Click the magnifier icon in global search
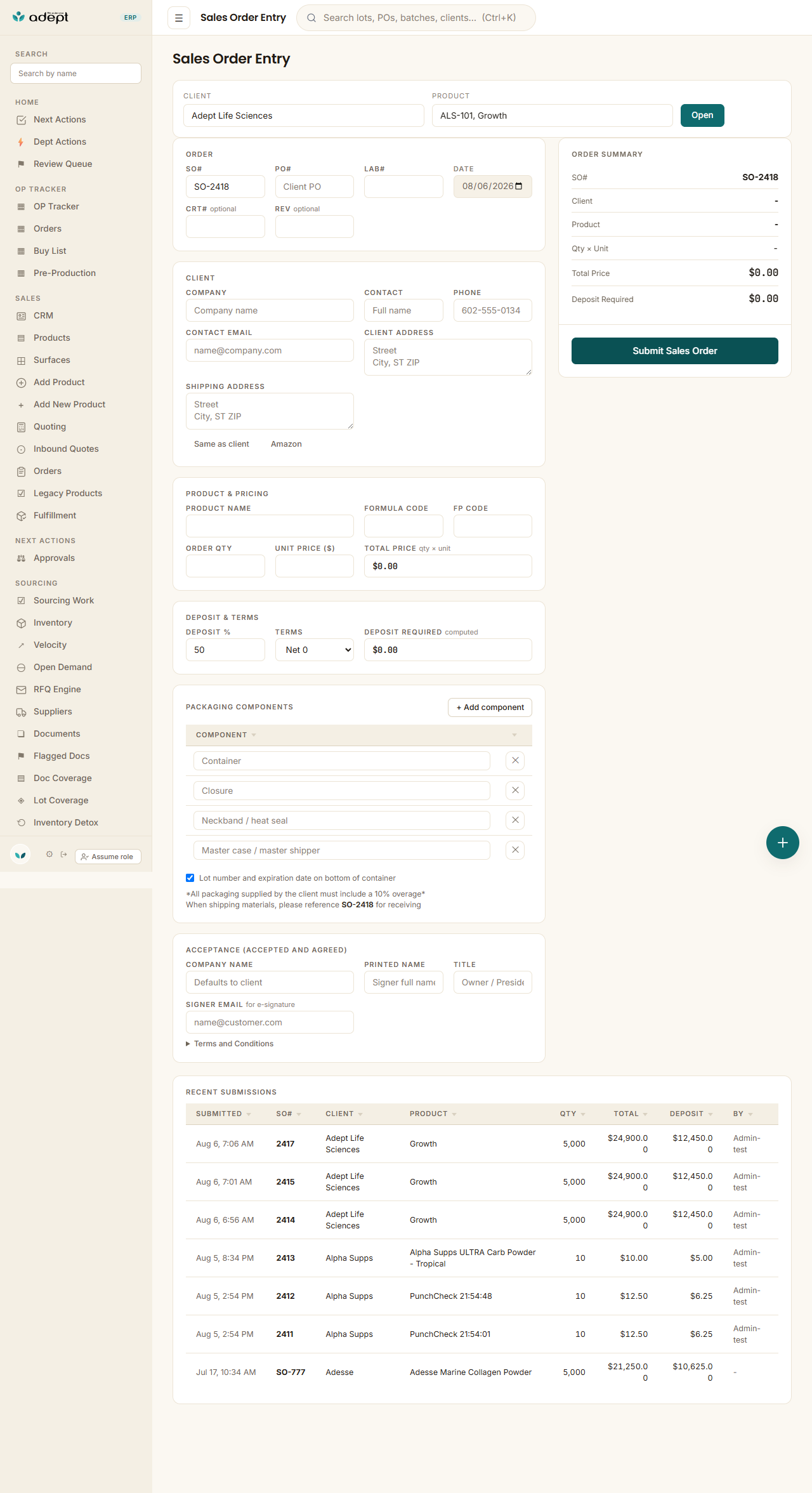The width and height of the screenshot is (812, 1493). (311, 18)
